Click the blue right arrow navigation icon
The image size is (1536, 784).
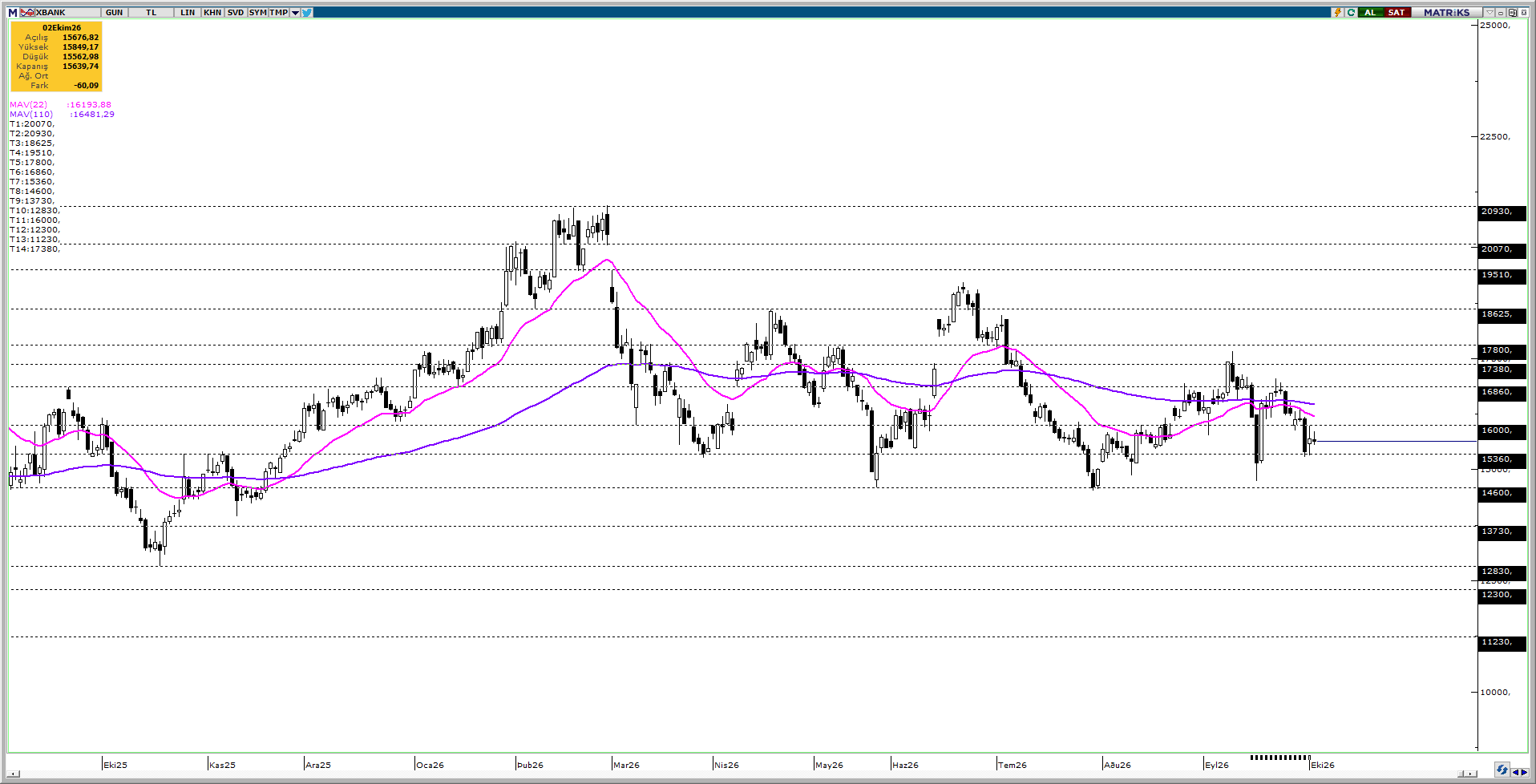1524,773
